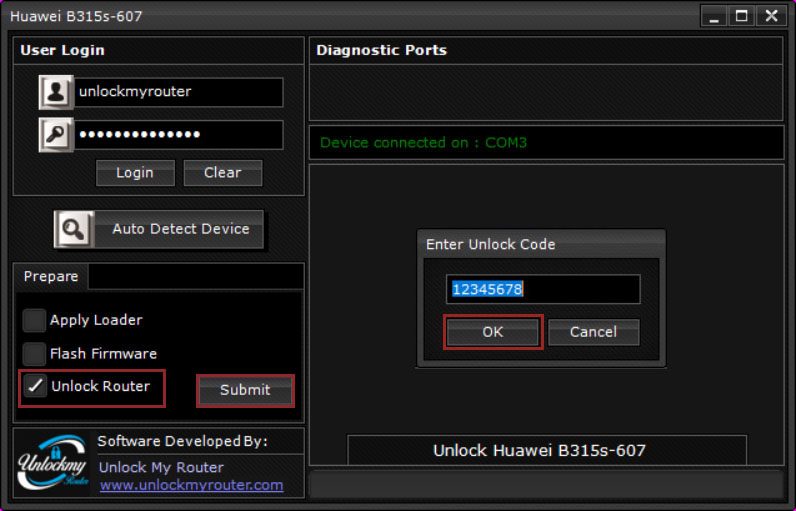This screenshot has width=796, height=511.
Task: Focus the username field containing unlockmyrouter
Action: click(x=179, y=92)
